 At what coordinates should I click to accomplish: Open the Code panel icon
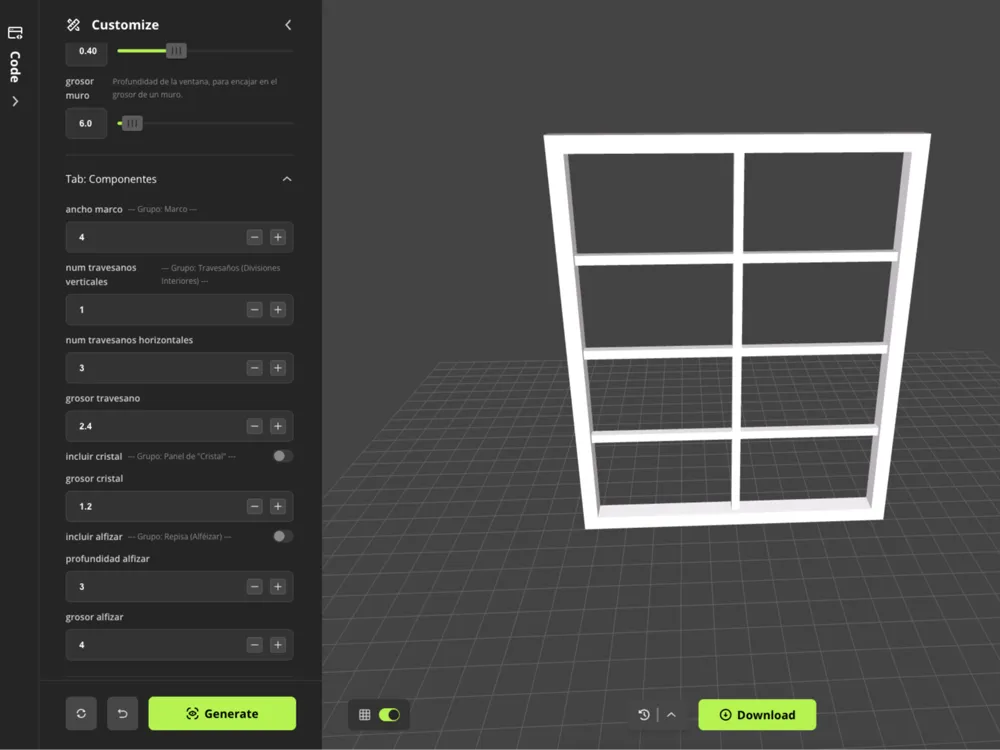coord(15,33)
